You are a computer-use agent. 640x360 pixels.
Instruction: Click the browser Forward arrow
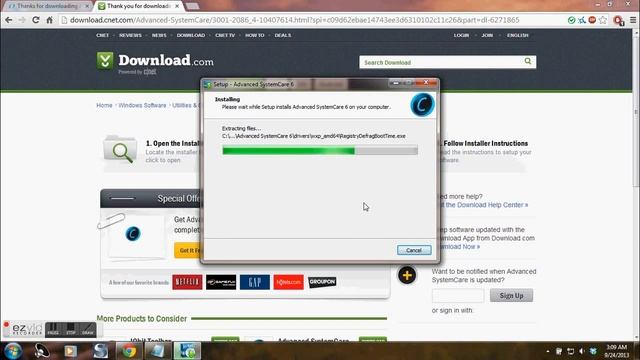point(22,20)
